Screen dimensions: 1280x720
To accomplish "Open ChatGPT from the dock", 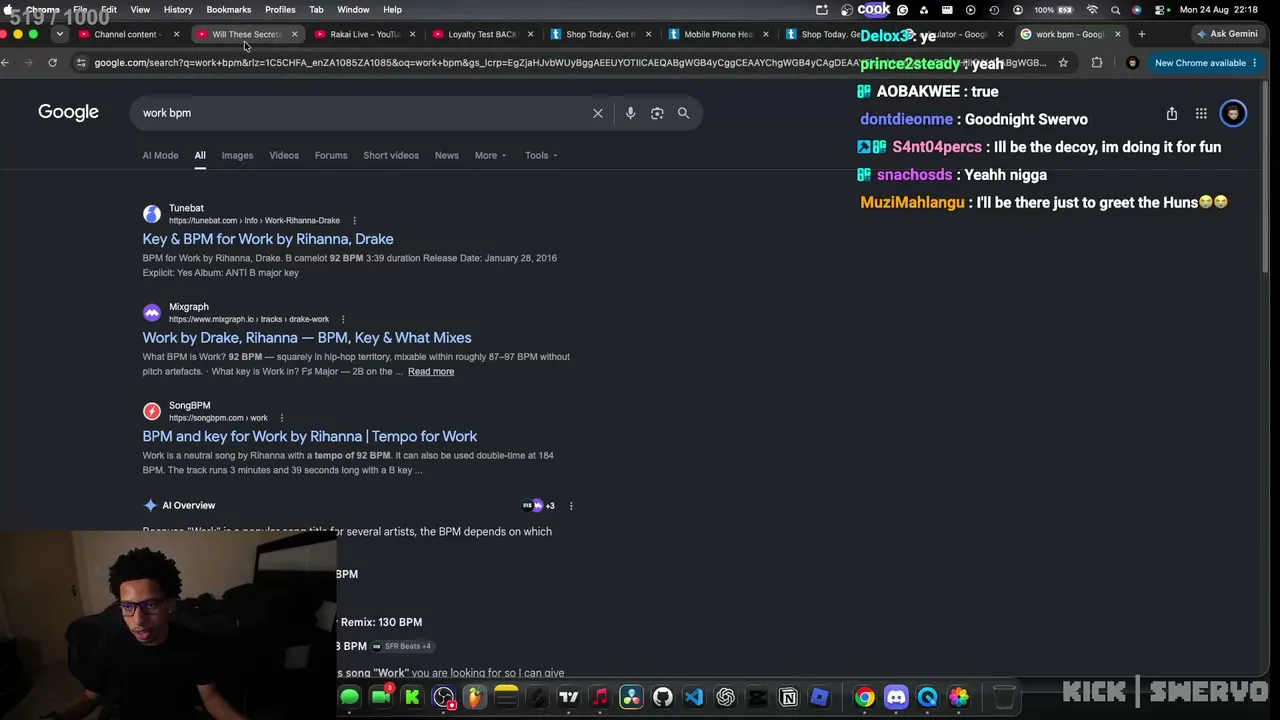I will (x=726, y=697).
